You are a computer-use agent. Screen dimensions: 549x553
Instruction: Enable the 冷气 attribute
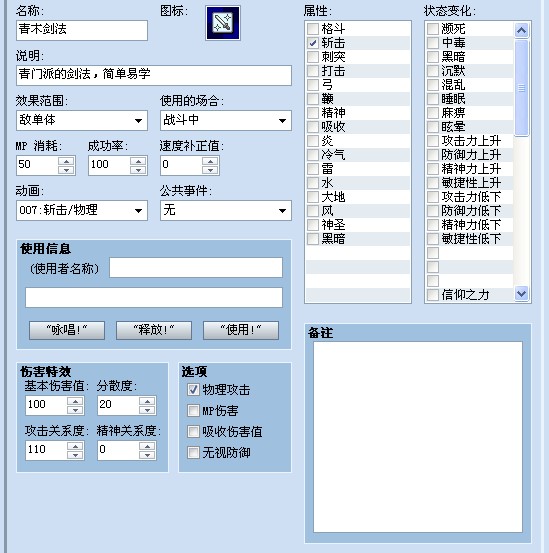(313, 155)
